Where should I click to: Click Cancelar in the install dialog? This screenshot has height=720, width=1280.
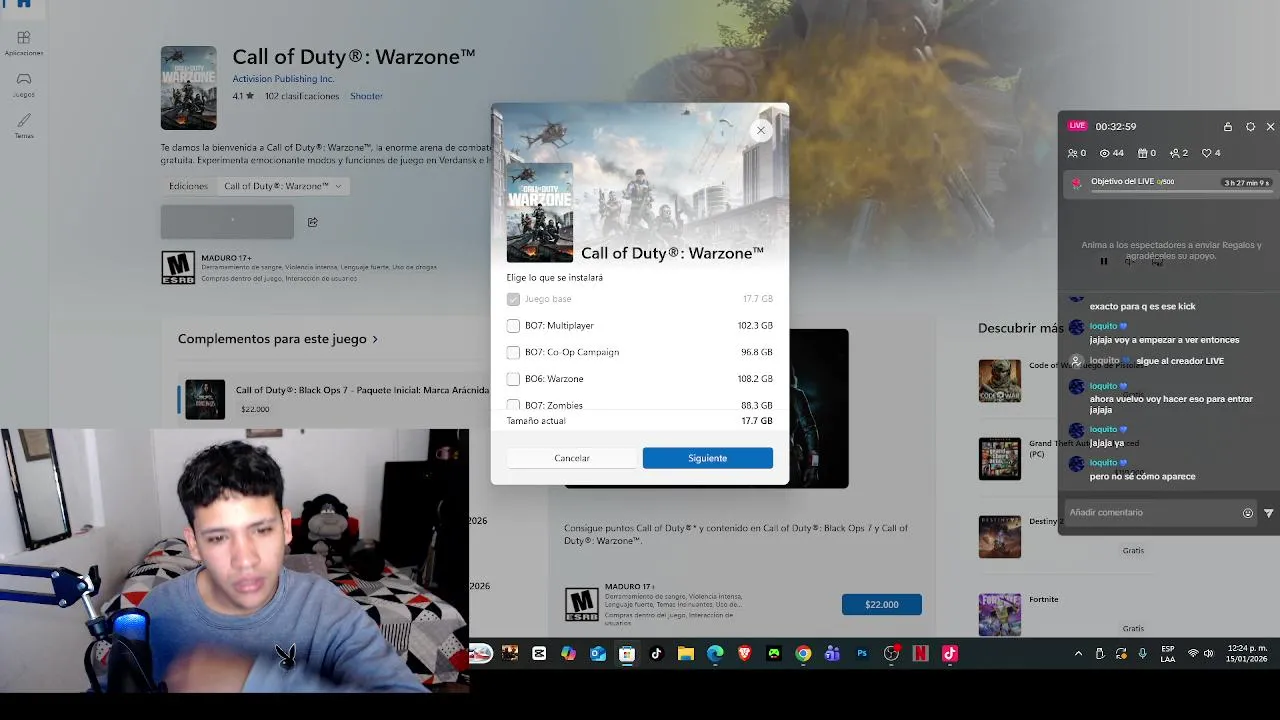572,458
